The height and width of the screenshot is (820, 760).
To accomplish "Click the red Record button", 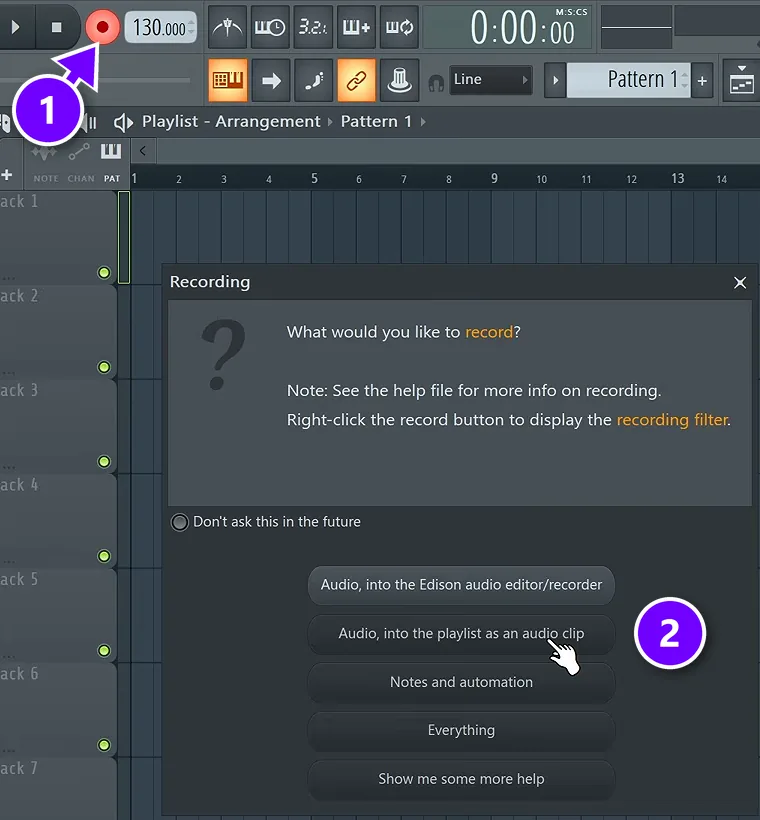I will pos(103,27).
